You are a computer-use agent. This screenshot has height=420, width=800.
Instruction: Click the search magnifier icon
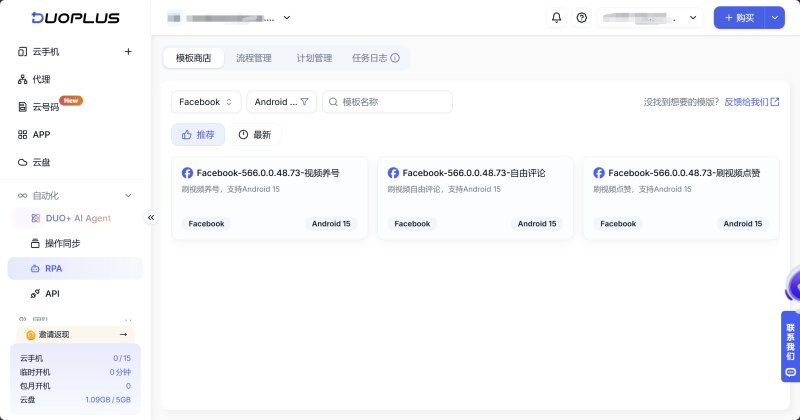[x=333, y=102]
